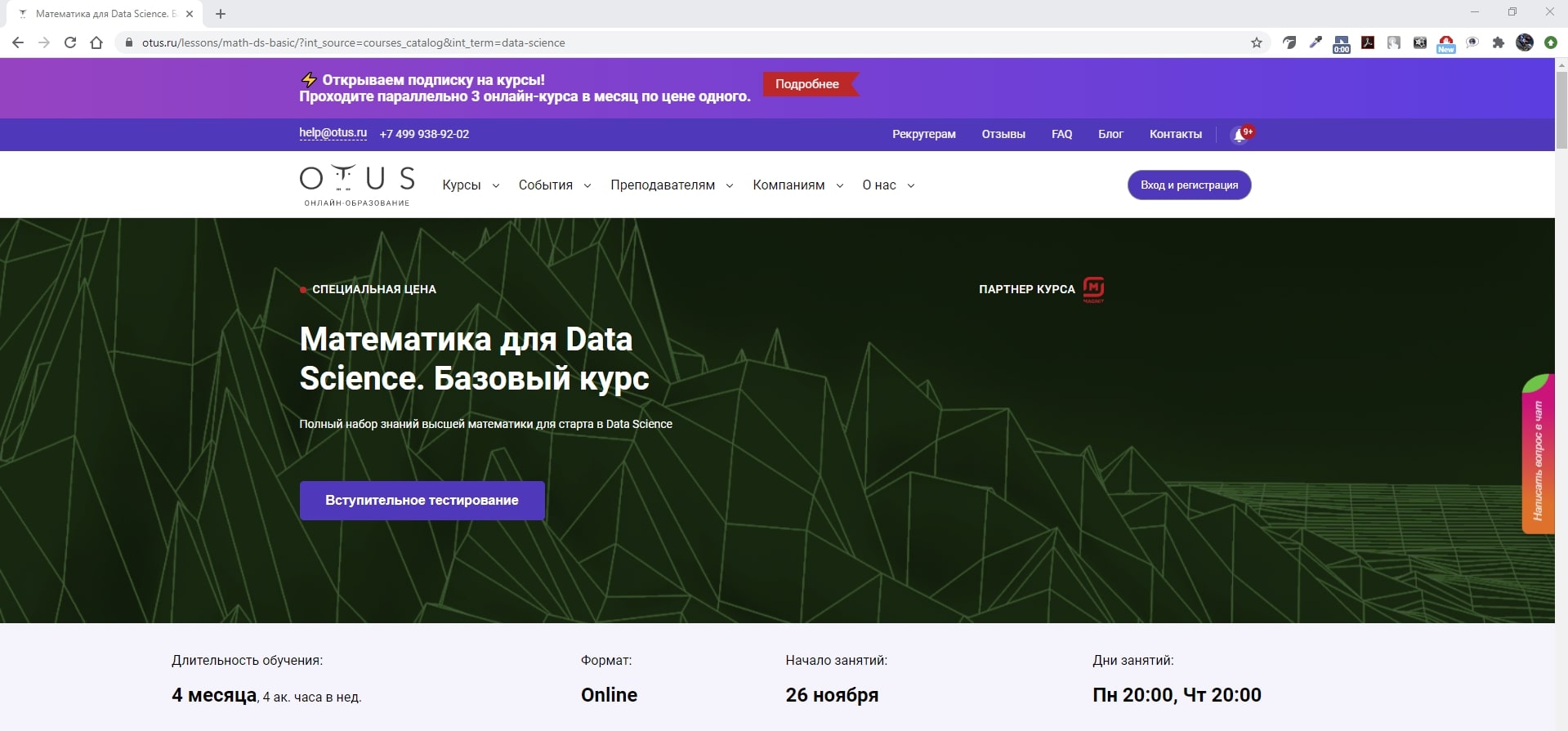Open the Отзывы page
This screenshot has width=1568, height=731.
tap(1003, 134)
